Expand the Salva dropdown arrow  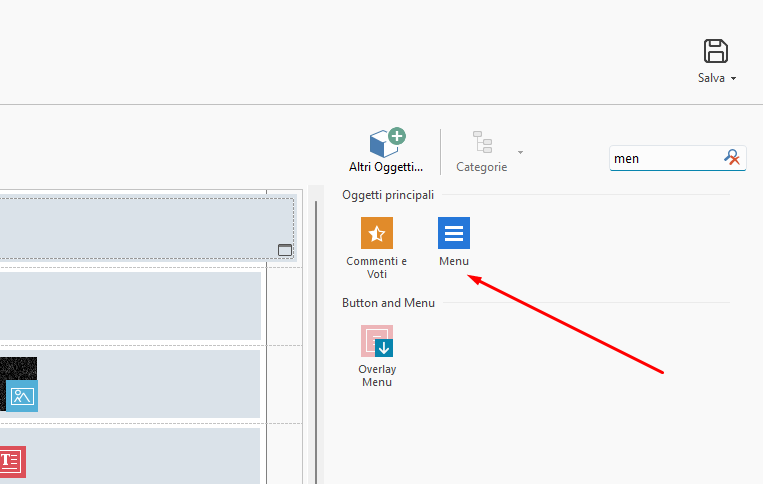tap(734, 79)
